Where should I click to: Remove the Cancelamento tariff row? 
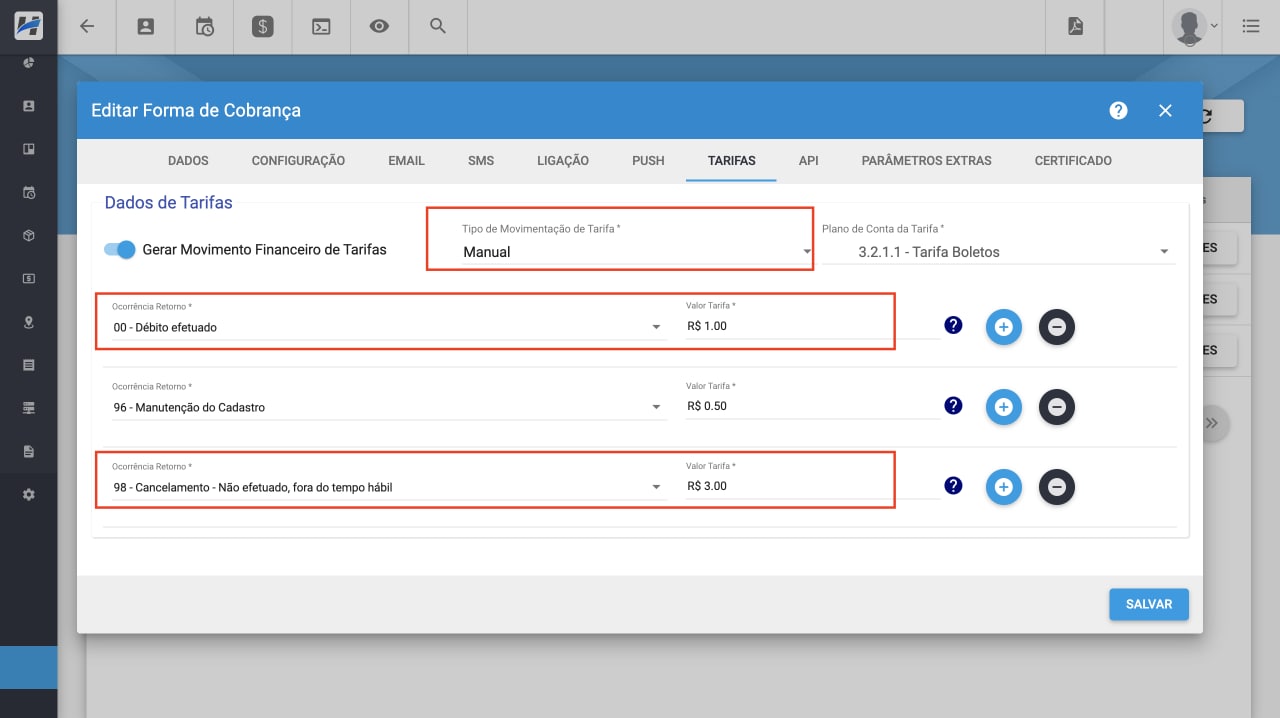[1057, 487]
